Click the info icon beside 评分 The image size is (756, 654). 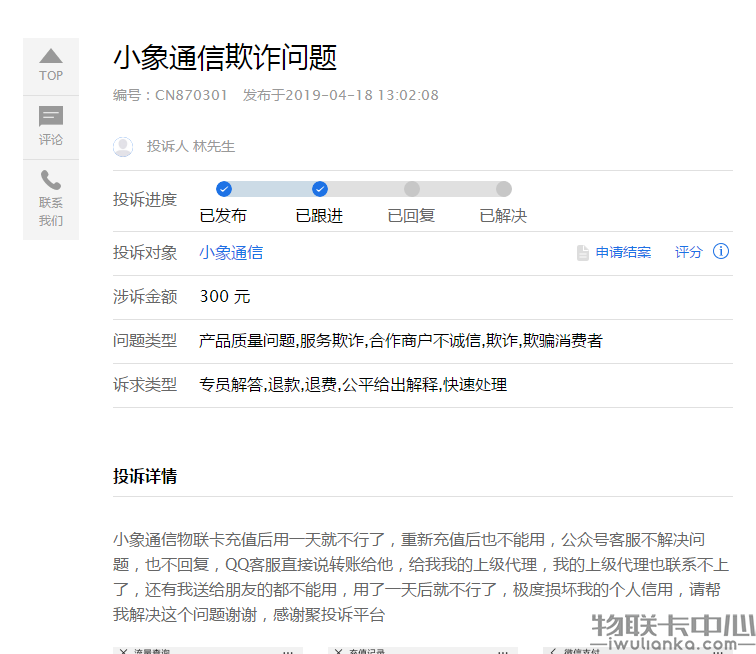pos(721,251)
